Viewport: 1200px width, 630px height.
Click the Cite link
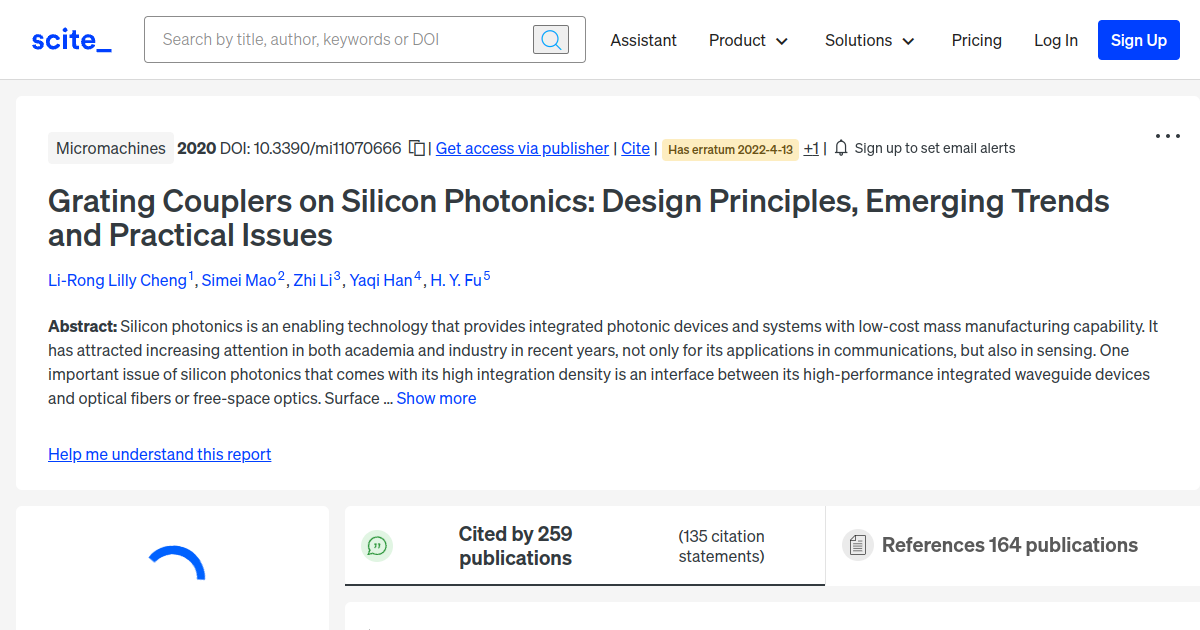[x=635, y=148]
